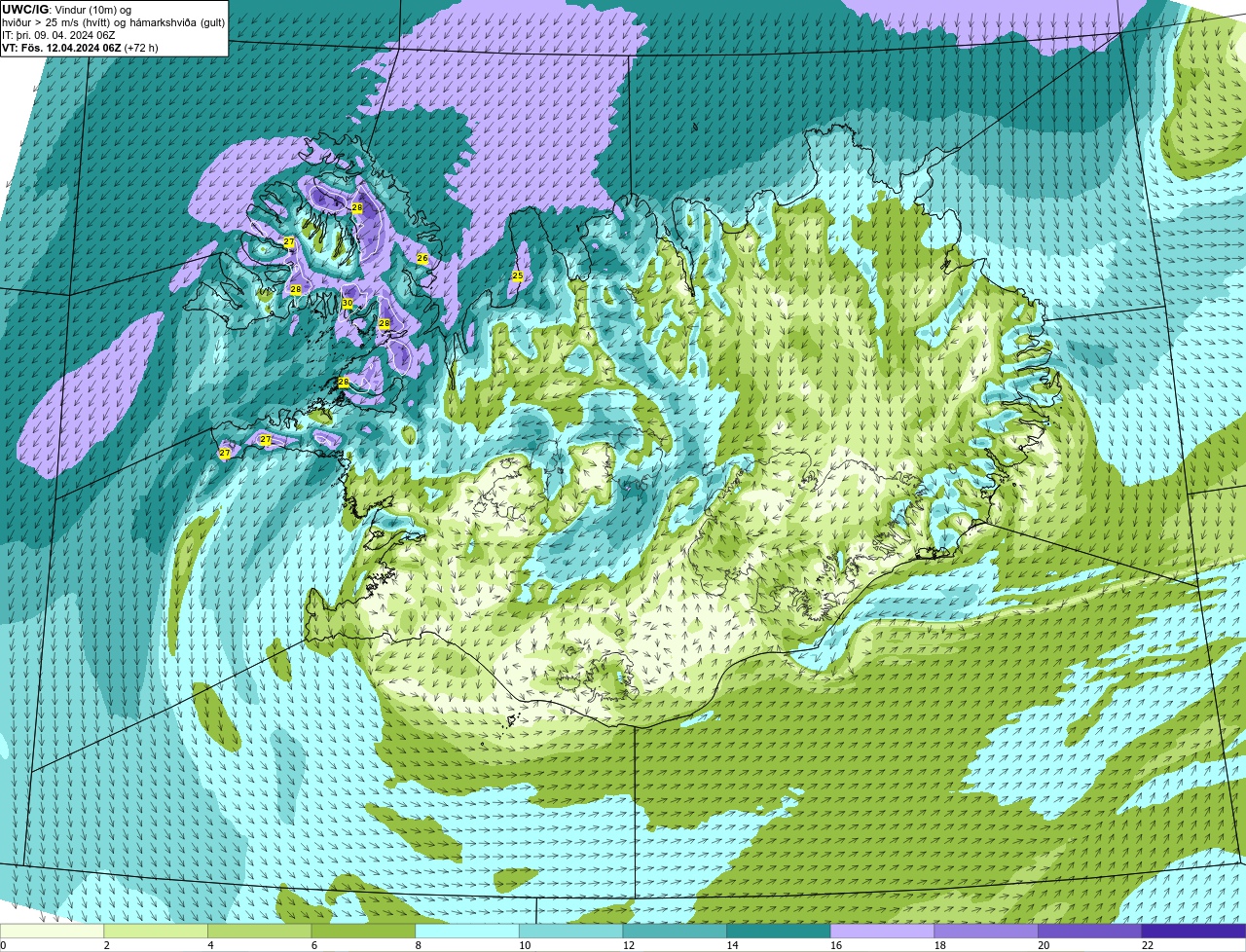Click the 12–14 m/s teal legend swatch
The height and width of the screenshot is (952, 1246).
point(675,931)
